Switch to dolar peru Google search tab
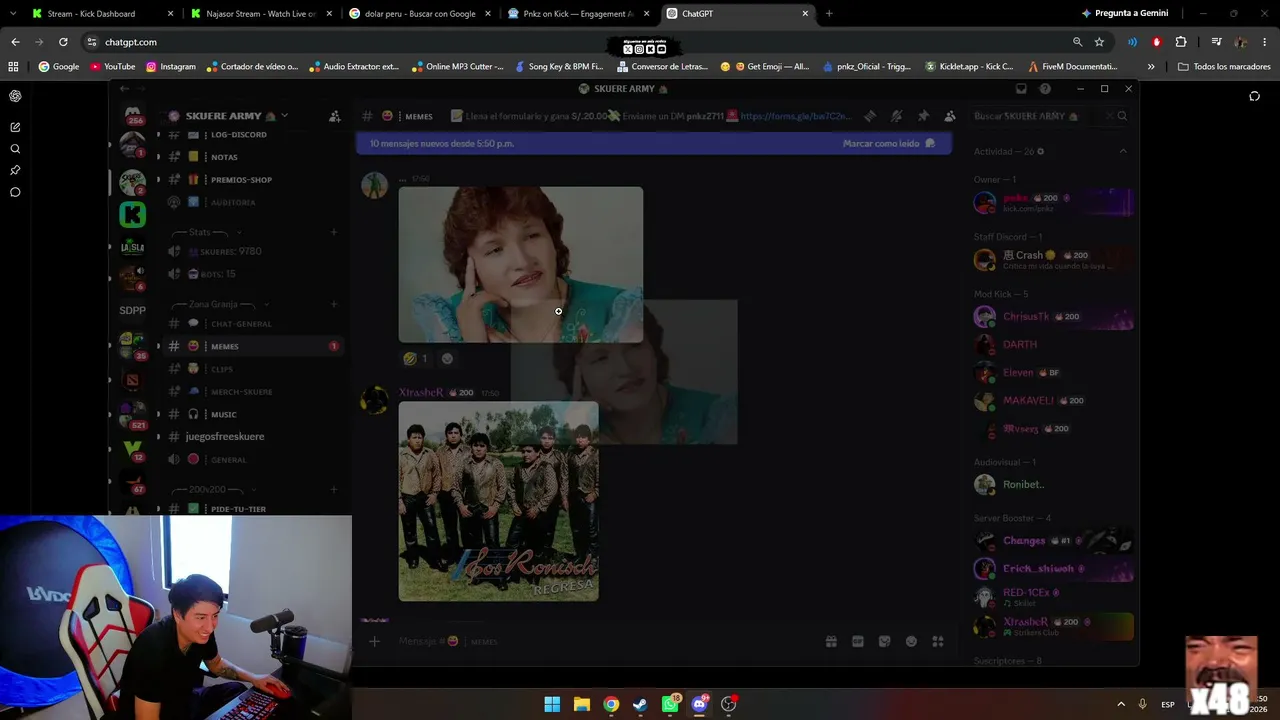Viewport: 1280px width, 720px height. coord(419,14)
